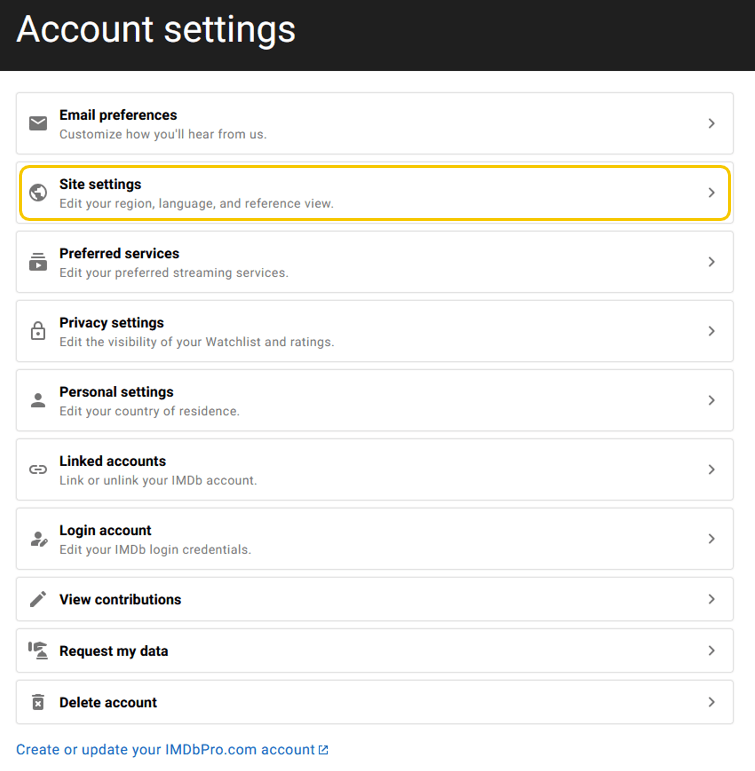755x771 pixels.
Task: Click the chevron on the Delete account row
Action: coord(711,702)
